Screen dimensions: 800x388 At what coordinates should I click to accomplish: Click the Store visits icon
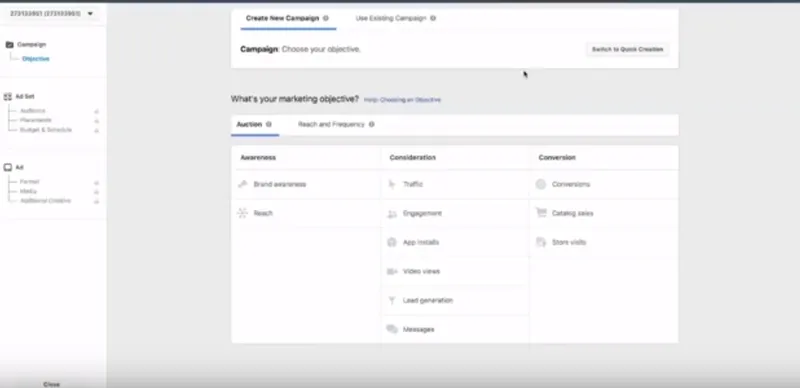[541, 242]
